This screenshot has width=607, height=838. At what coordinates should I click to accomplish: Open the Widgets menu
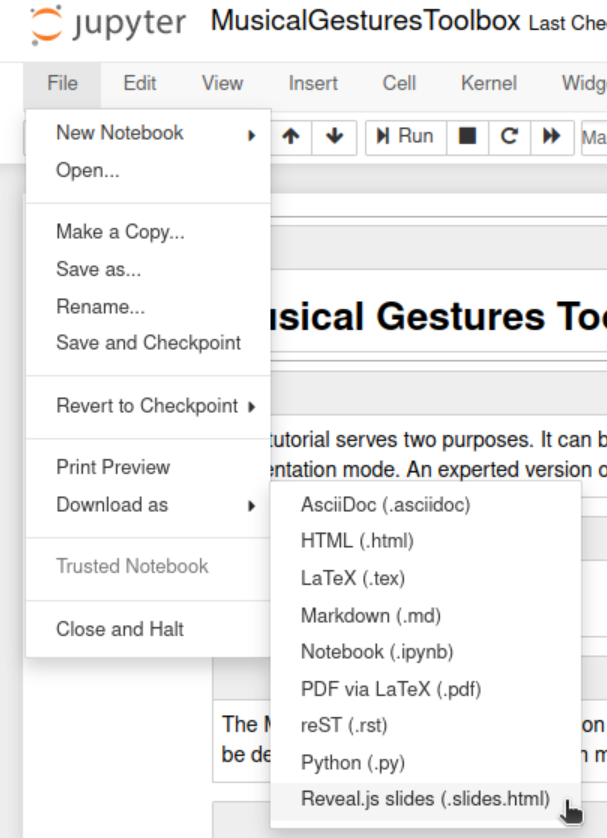pyautogui.click(x=583, y=83)
